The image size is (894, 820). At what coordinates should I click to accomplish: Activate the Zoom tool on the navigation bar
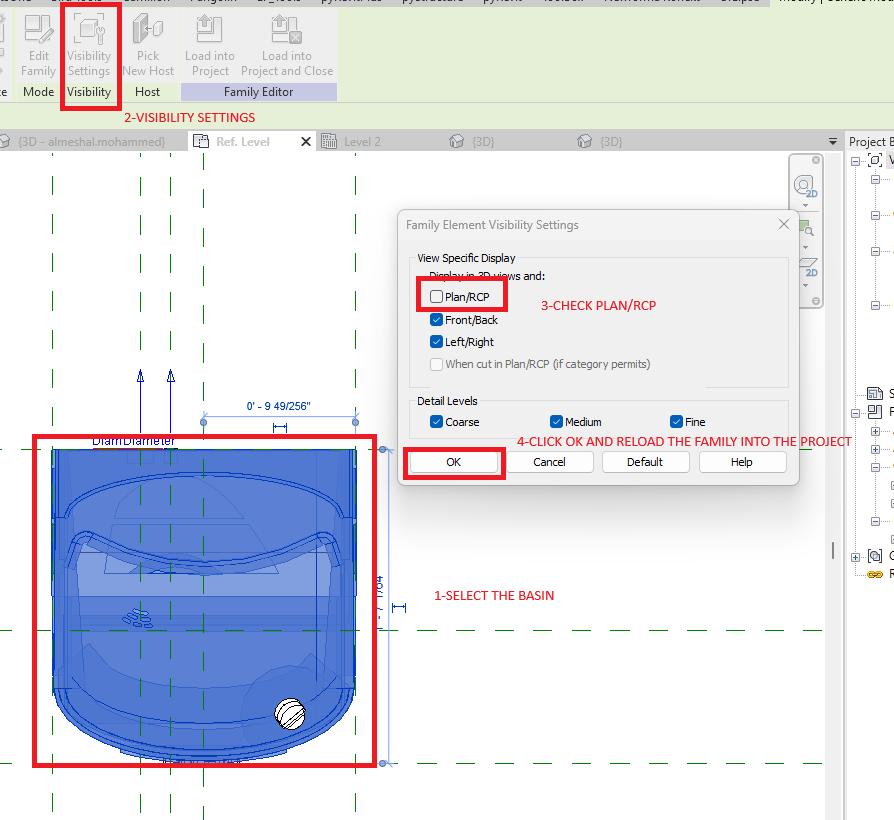pyautogui.click(x=808, y=230)
